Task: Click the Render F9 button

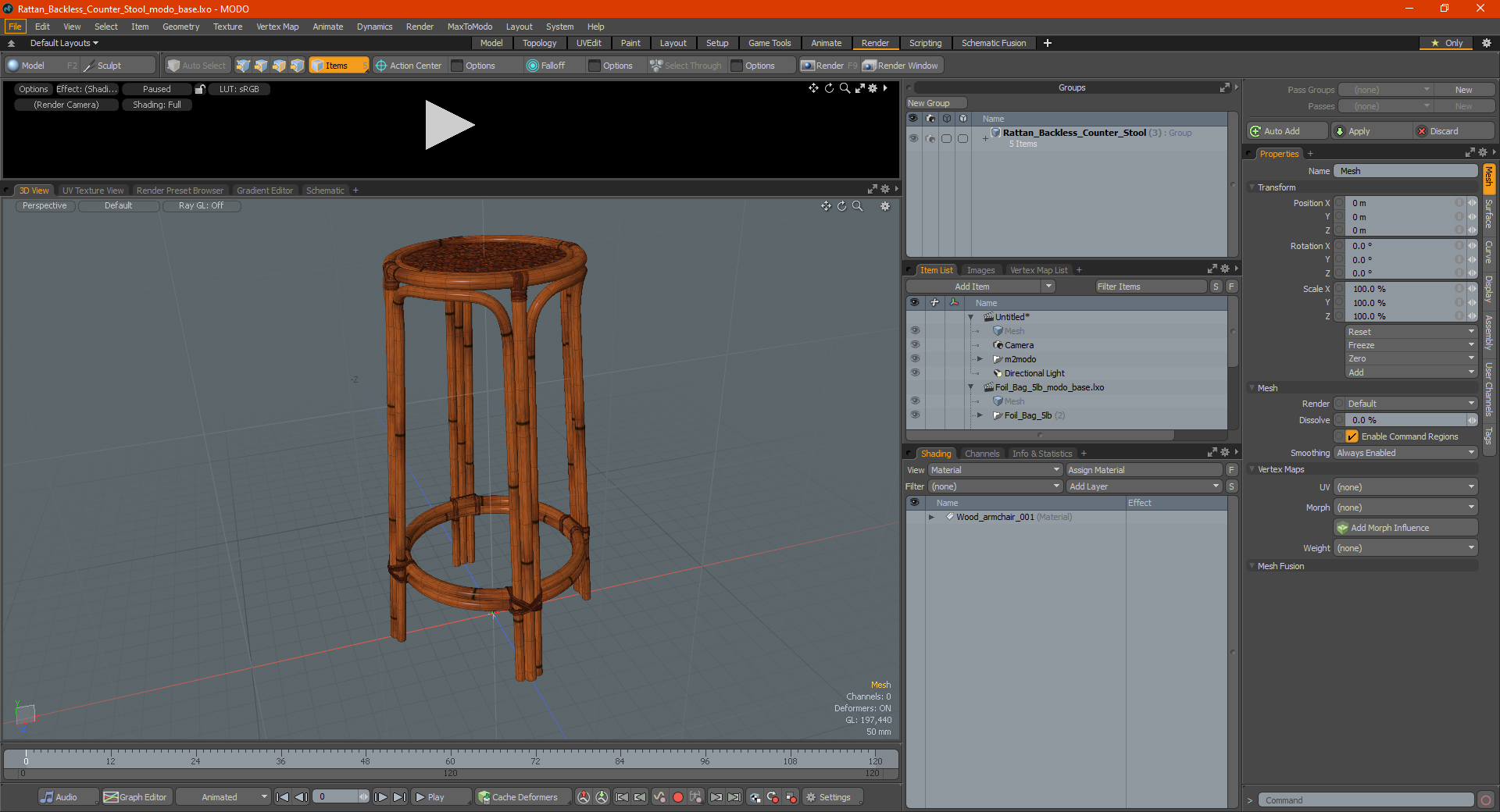Action: pyautogui.click(x=829, y=66)
